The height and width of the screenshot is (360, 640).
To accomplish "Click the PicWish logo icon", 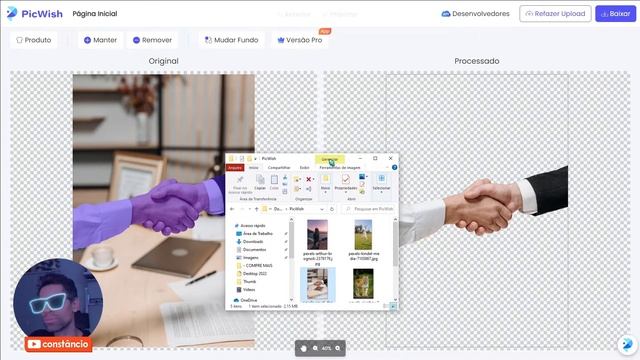I will click(12, 13).
